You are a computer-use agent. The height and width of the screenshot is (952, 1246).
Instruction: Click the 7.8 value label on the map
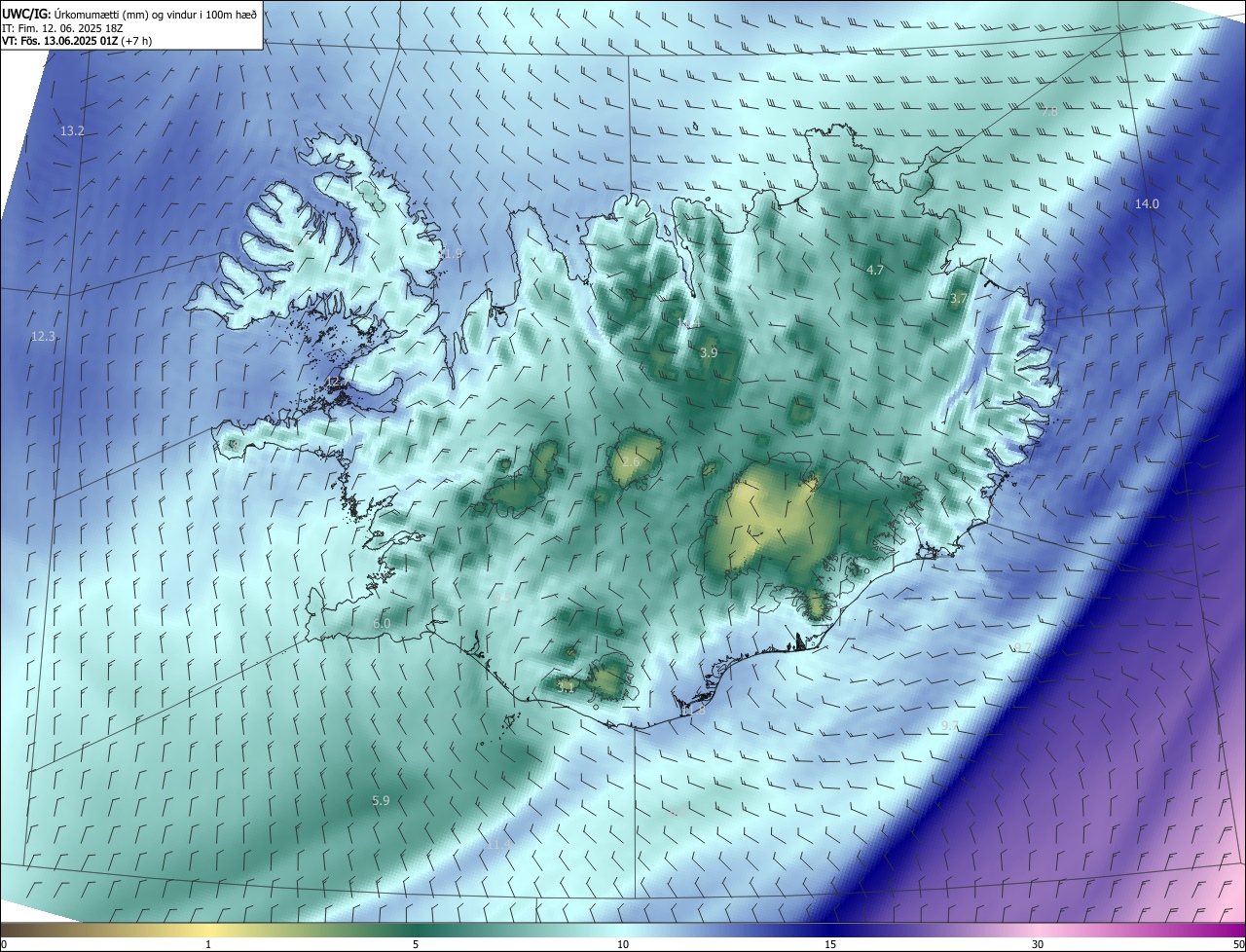click(1049, 111)
